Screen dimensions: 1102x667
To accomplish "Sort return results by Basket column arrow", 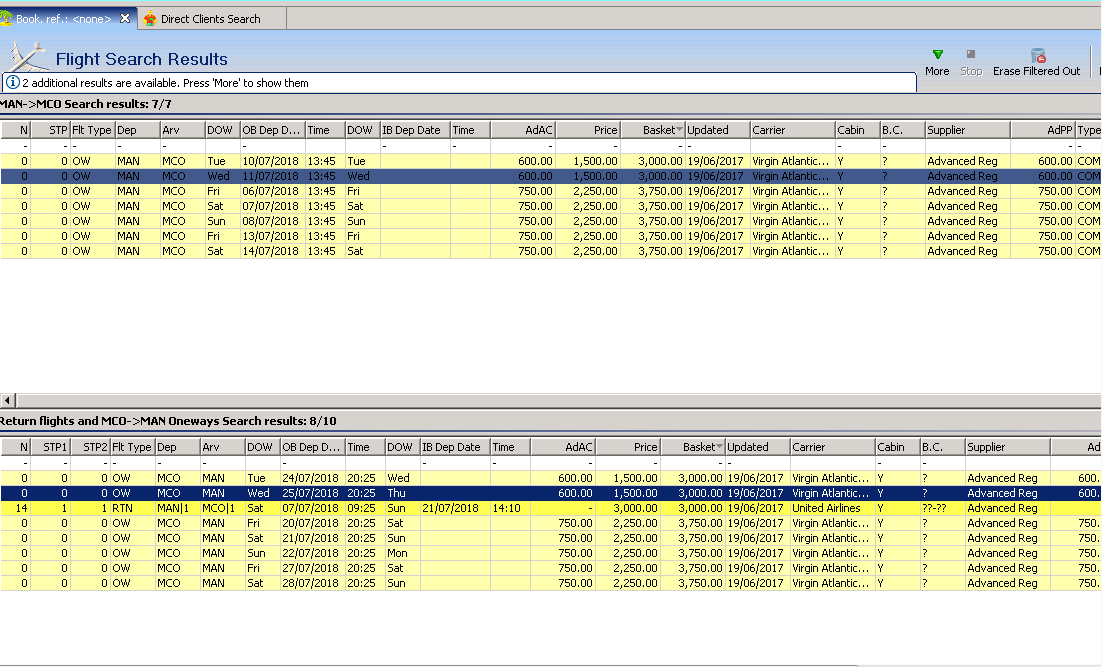I will [x=720, y=447].
